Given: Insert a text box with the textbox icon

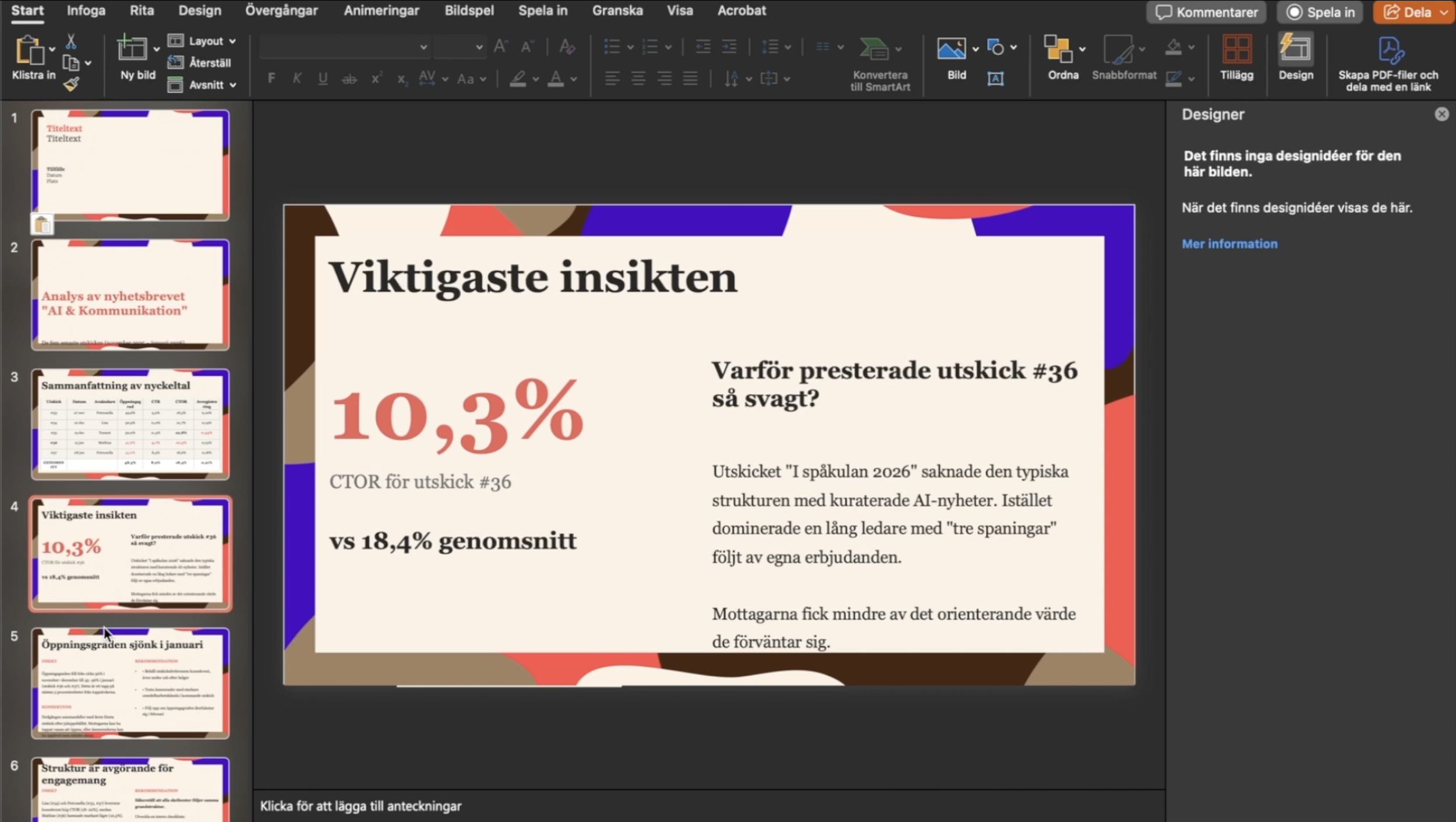Looking at the screenshot, I should tap(995, 79).
